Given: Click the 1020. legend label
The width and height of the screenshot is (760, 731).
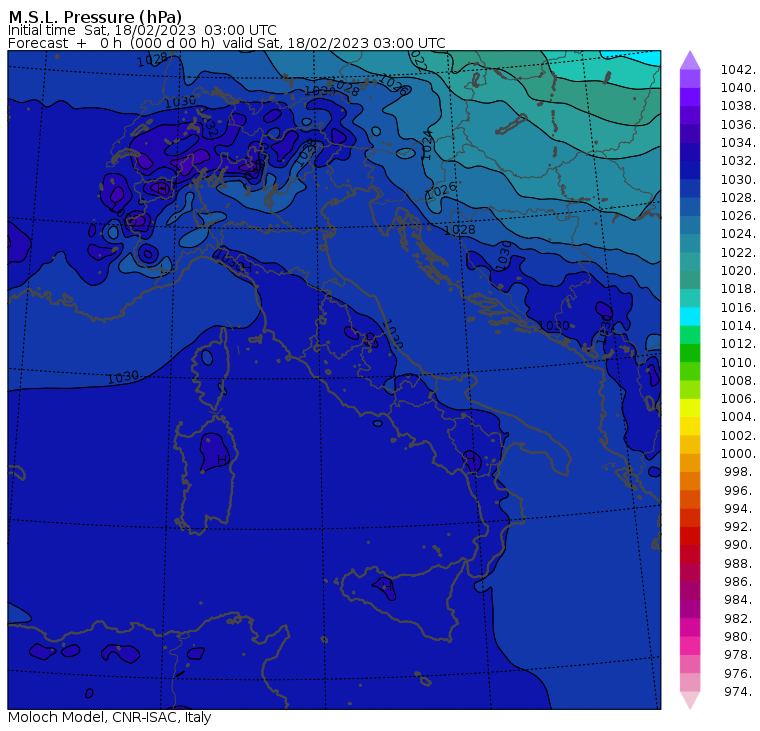Looking at the screenshot, I should tap(738, 270).
